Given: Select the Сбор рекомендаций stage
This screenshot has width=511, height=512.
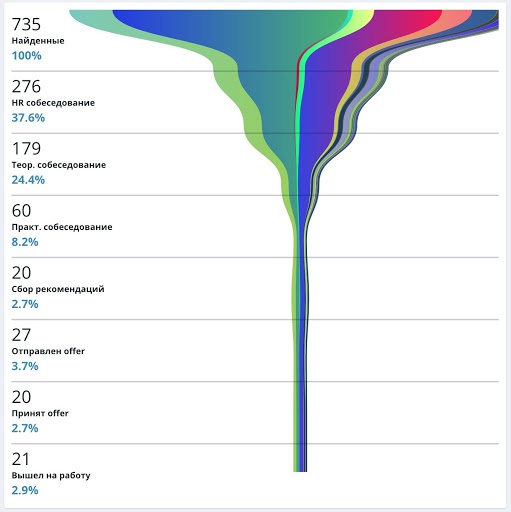Looking at the screenshot, I should tap(58, 289).
